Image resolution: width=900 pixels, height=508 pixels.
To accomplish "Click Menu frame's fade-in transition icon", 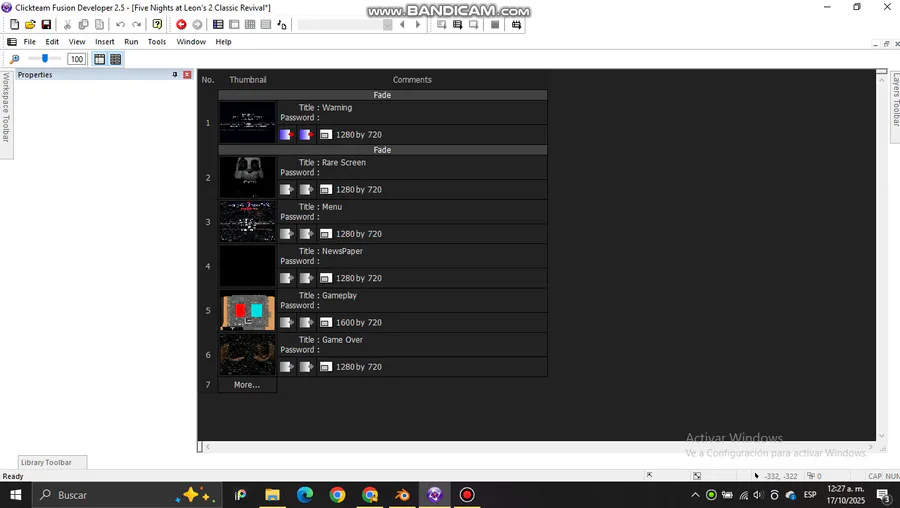I will [286, 234].
